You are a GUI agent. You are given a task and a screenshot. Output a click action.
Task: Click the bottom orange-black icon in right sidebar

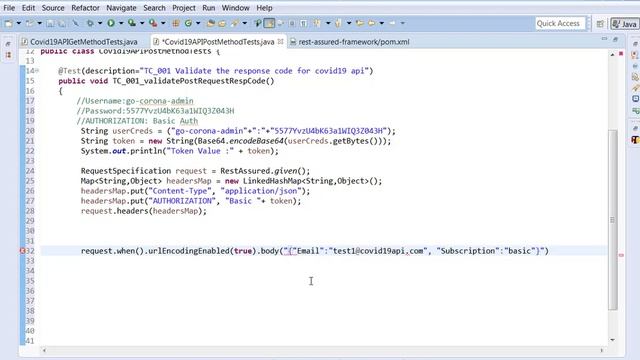tap(635, 140)
